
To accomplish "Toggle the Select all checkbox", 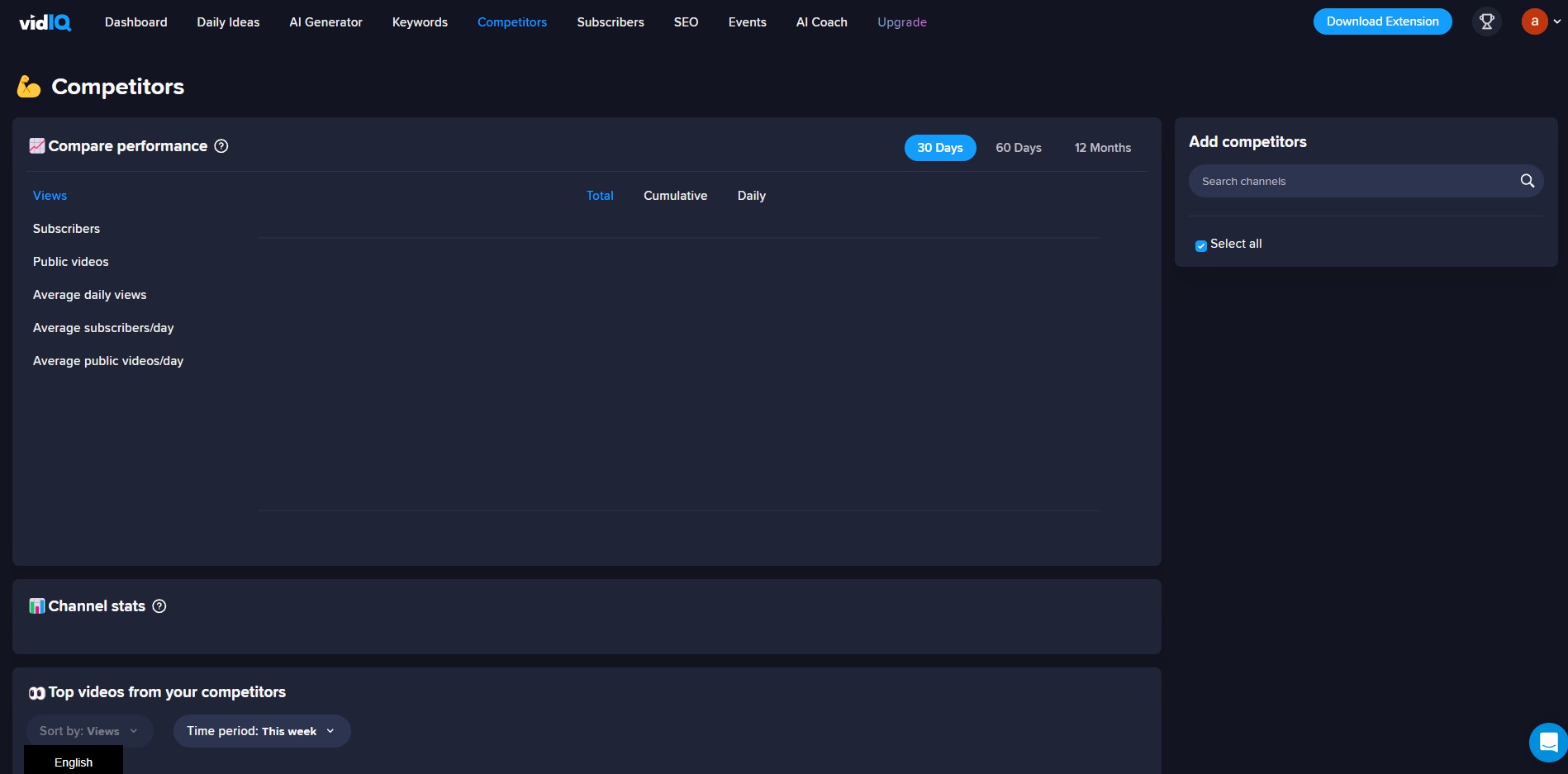I will click(x=1201, y=245).
